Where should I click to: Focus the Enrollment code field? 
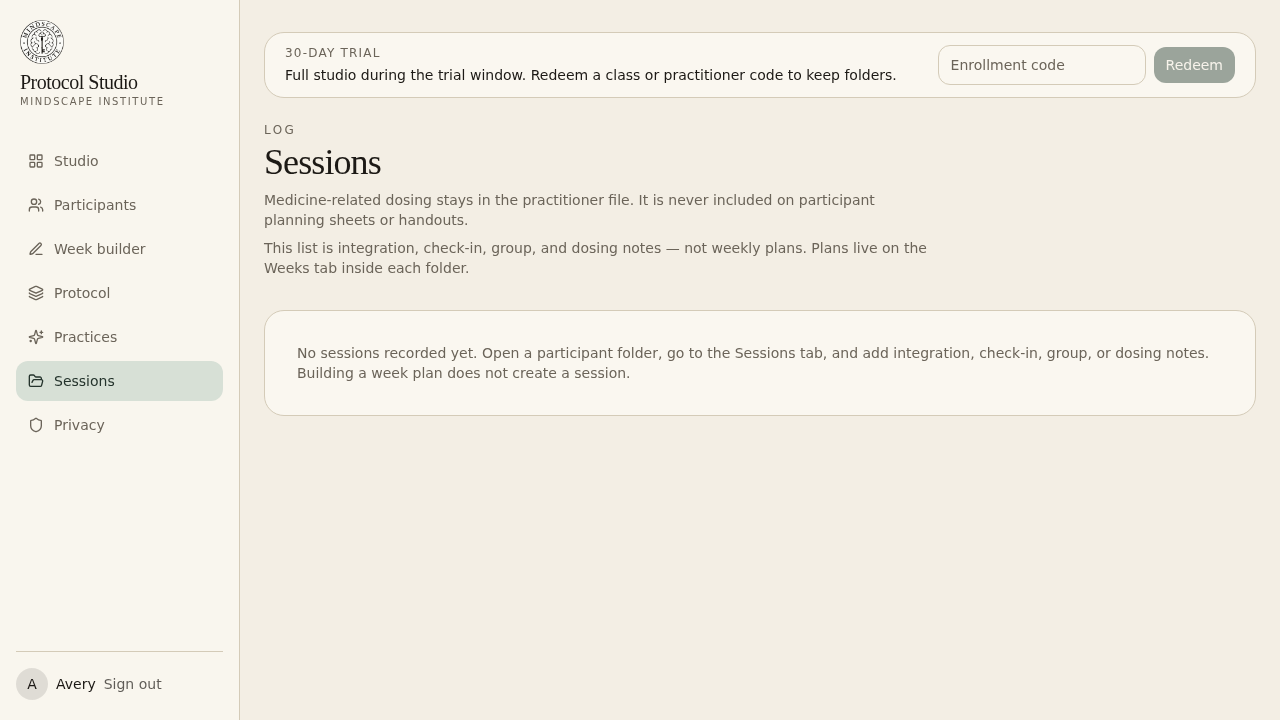pos(1041,65)
